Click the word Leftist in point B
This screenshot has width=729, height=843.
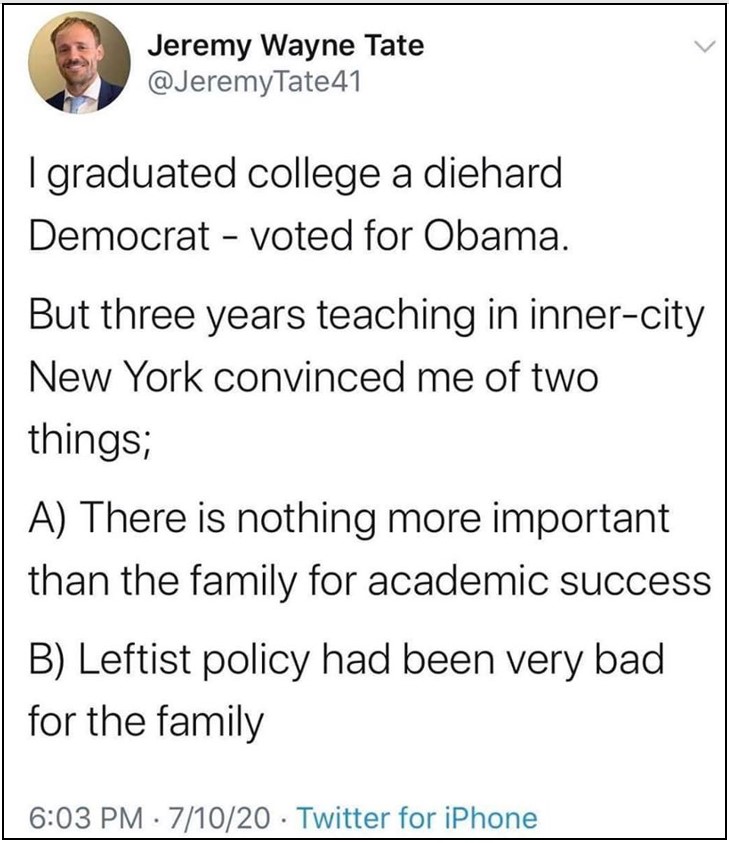tap(135, 660)
